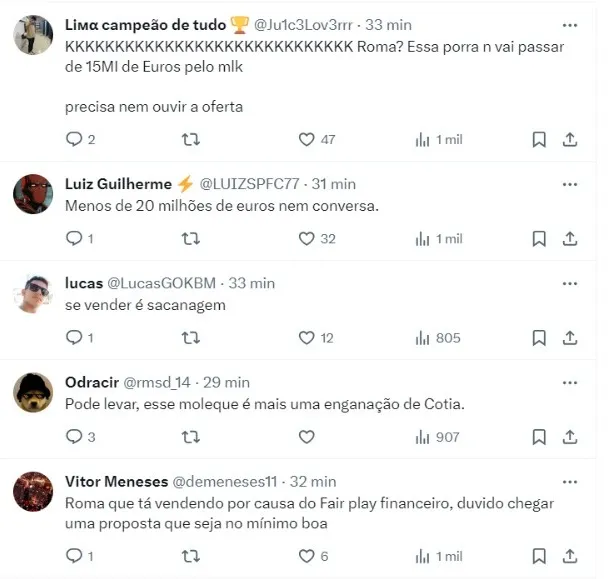The image size is (611, 579).
Task: Bookmark the Lima campeão de tudo tweet
Action: tap(539, 139)
